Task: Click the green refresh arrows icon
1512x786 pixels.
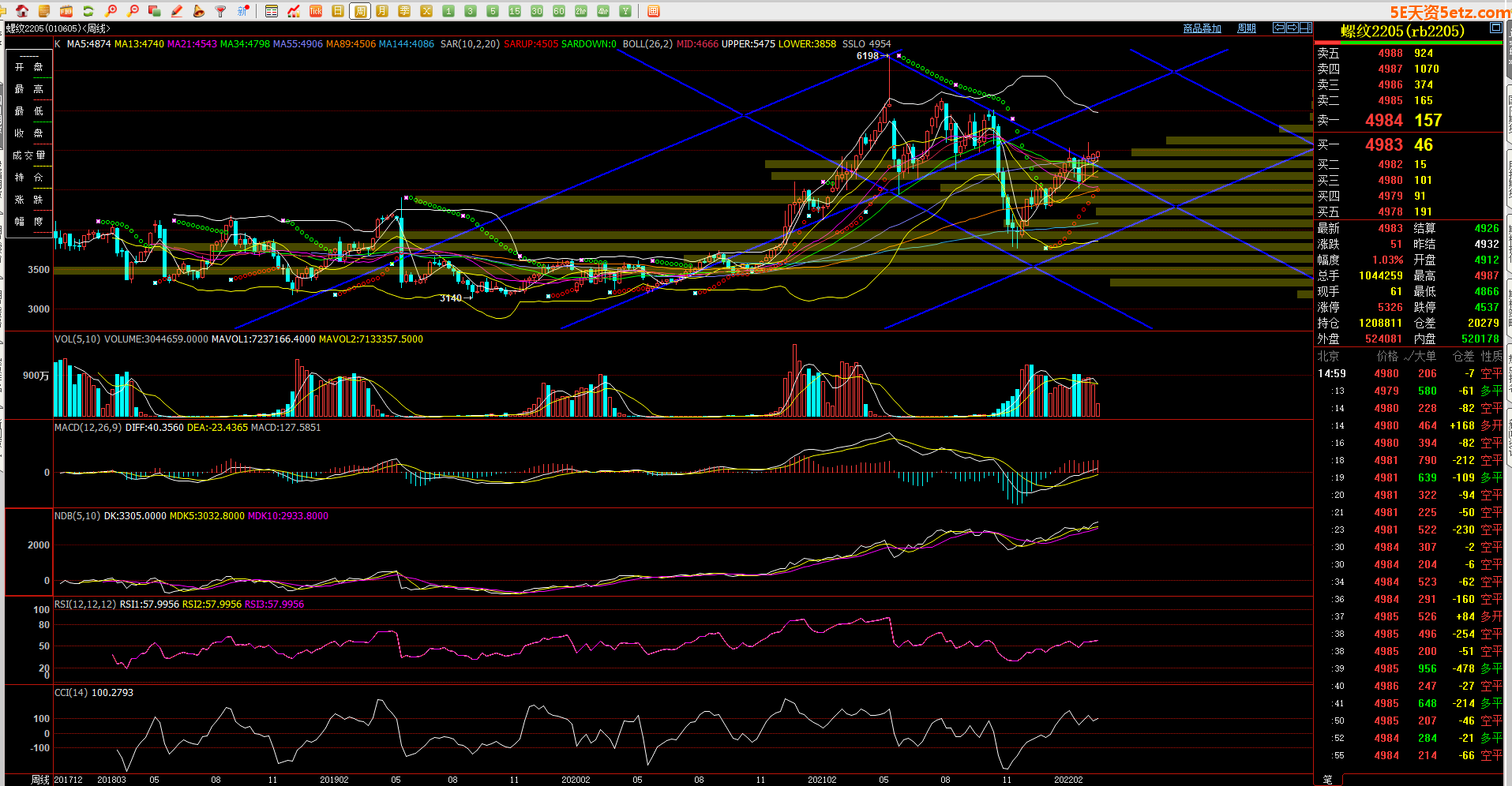Action: 88,11
